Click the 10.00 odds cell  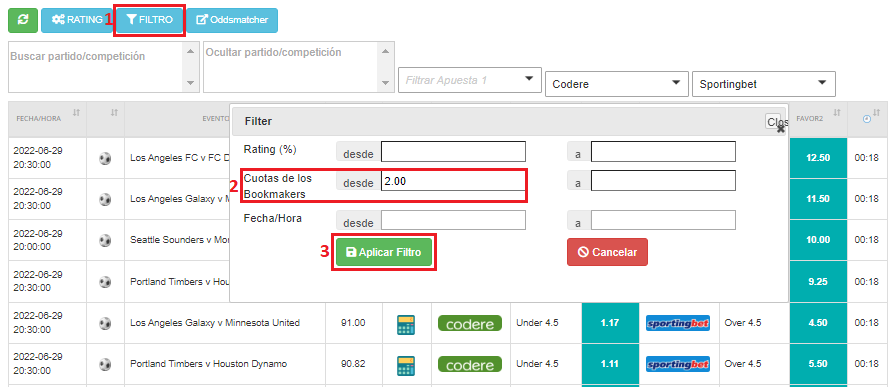818,241
